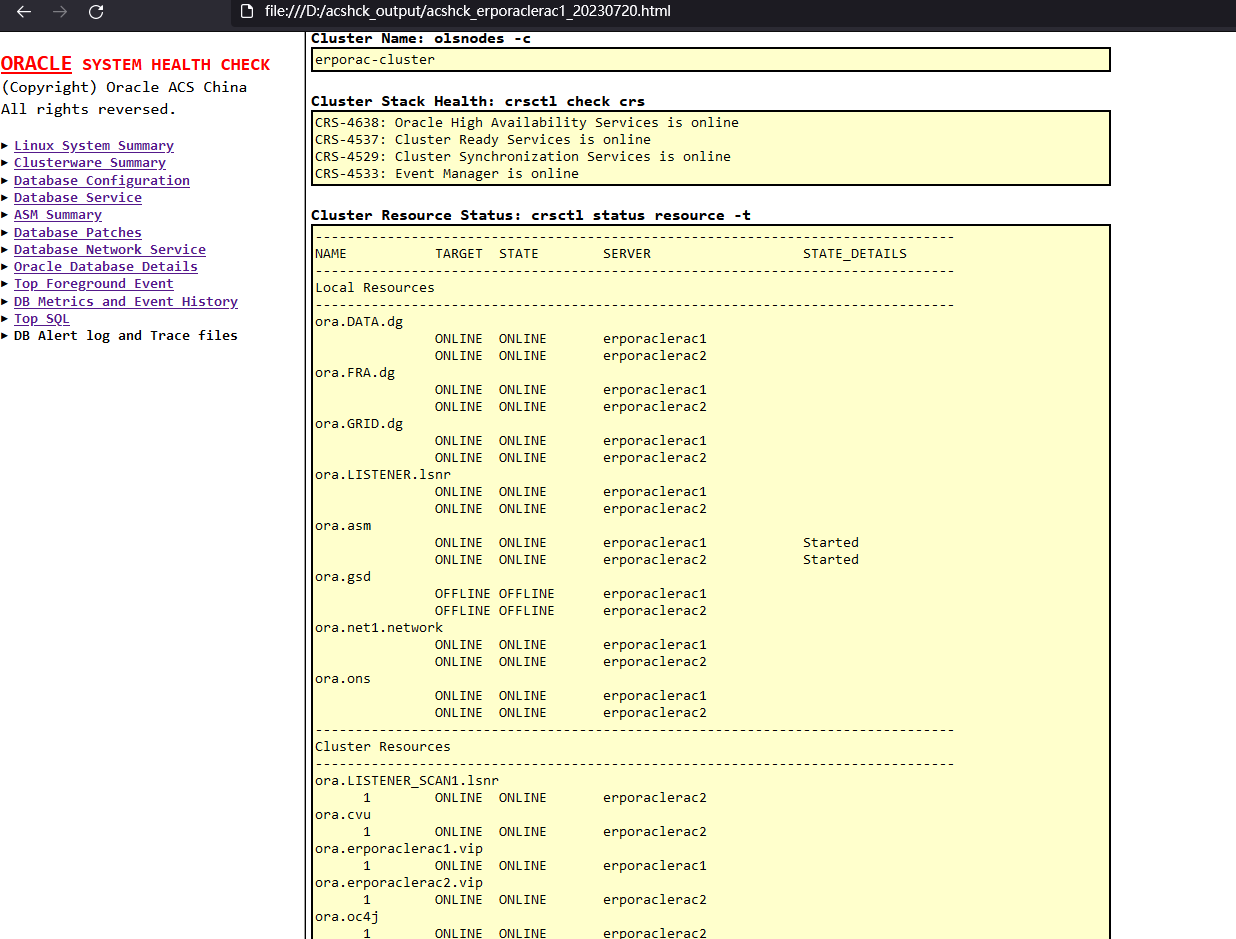Click the STATE_DETAILS column header

click(x=855, y=254)
